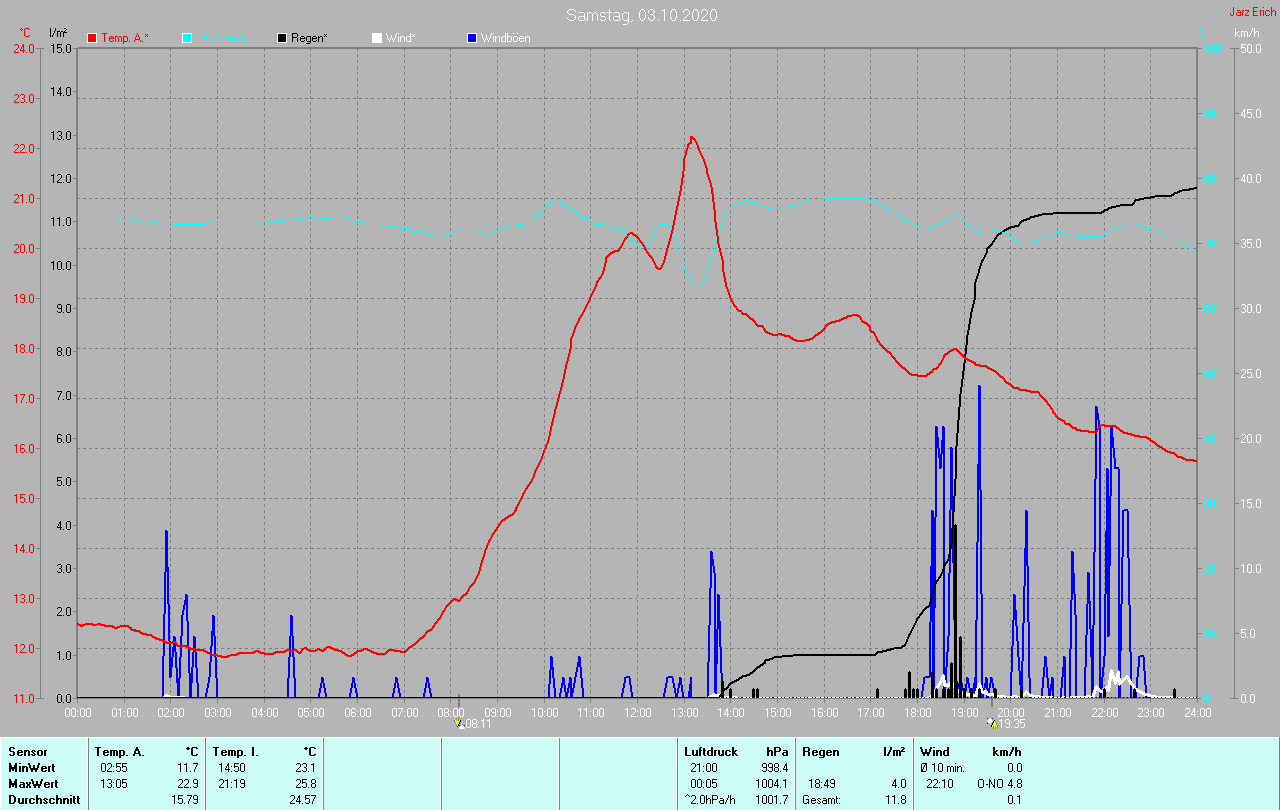Click the red Temp. A. legend swatch
Screen dimensions: 1280x810
[x=92, y=38]
